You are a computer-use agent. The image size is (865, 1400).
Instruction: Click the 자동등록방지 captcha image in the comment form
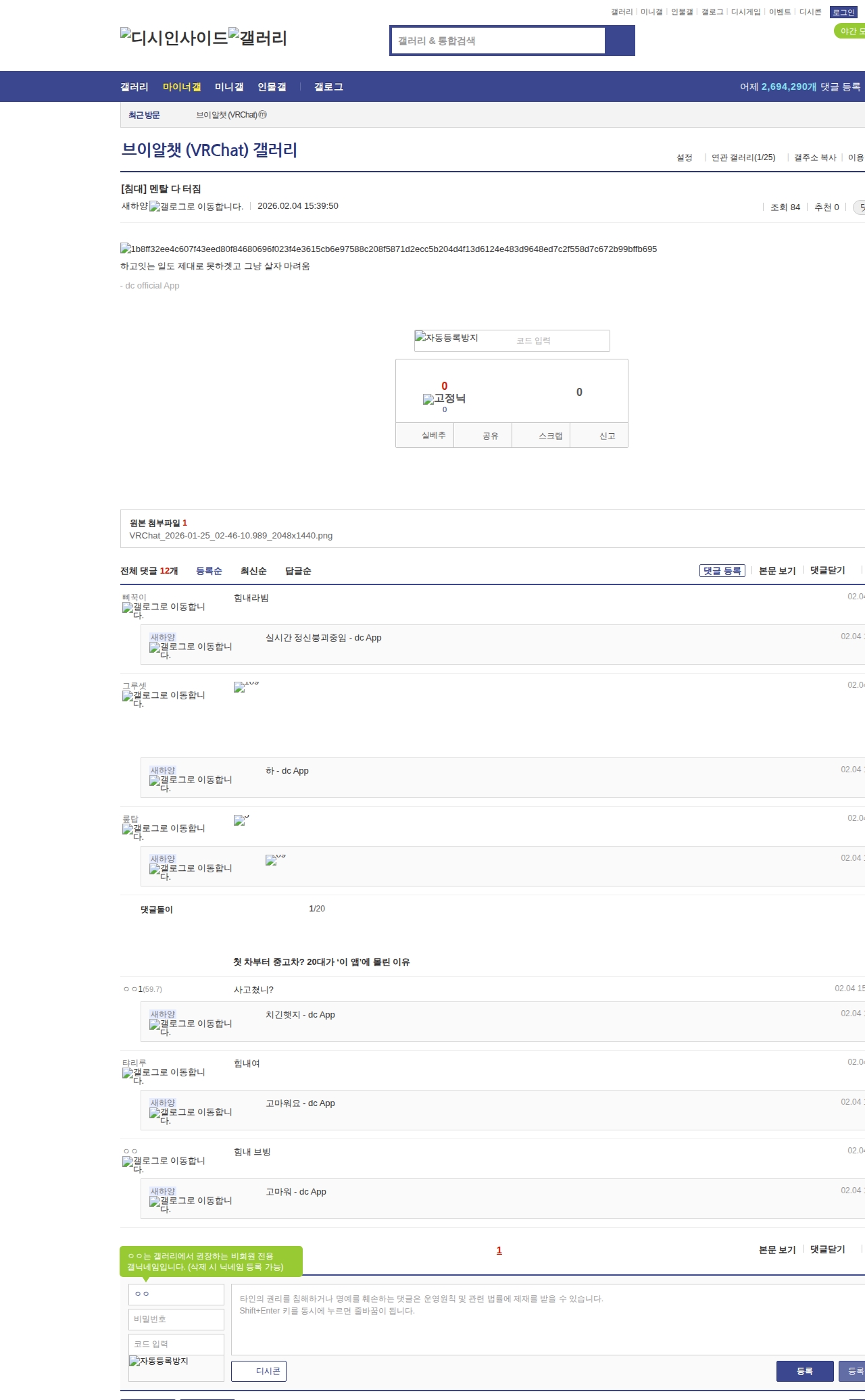coord(159,1361)
